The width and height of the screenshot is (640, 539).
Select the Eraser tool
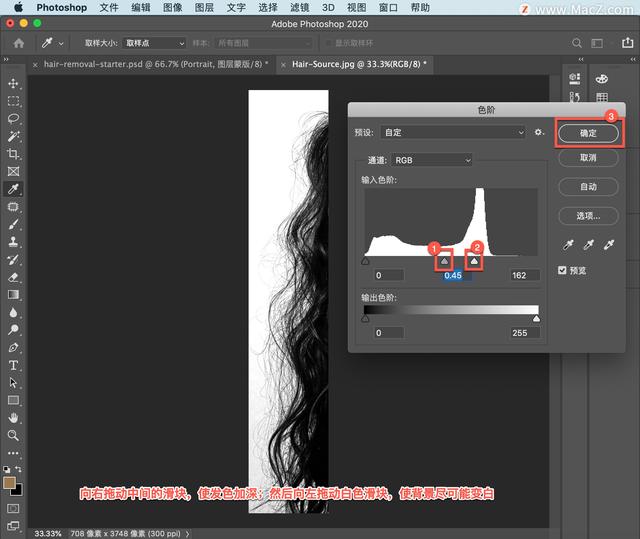pyautogui.click(x=13, y=277)
